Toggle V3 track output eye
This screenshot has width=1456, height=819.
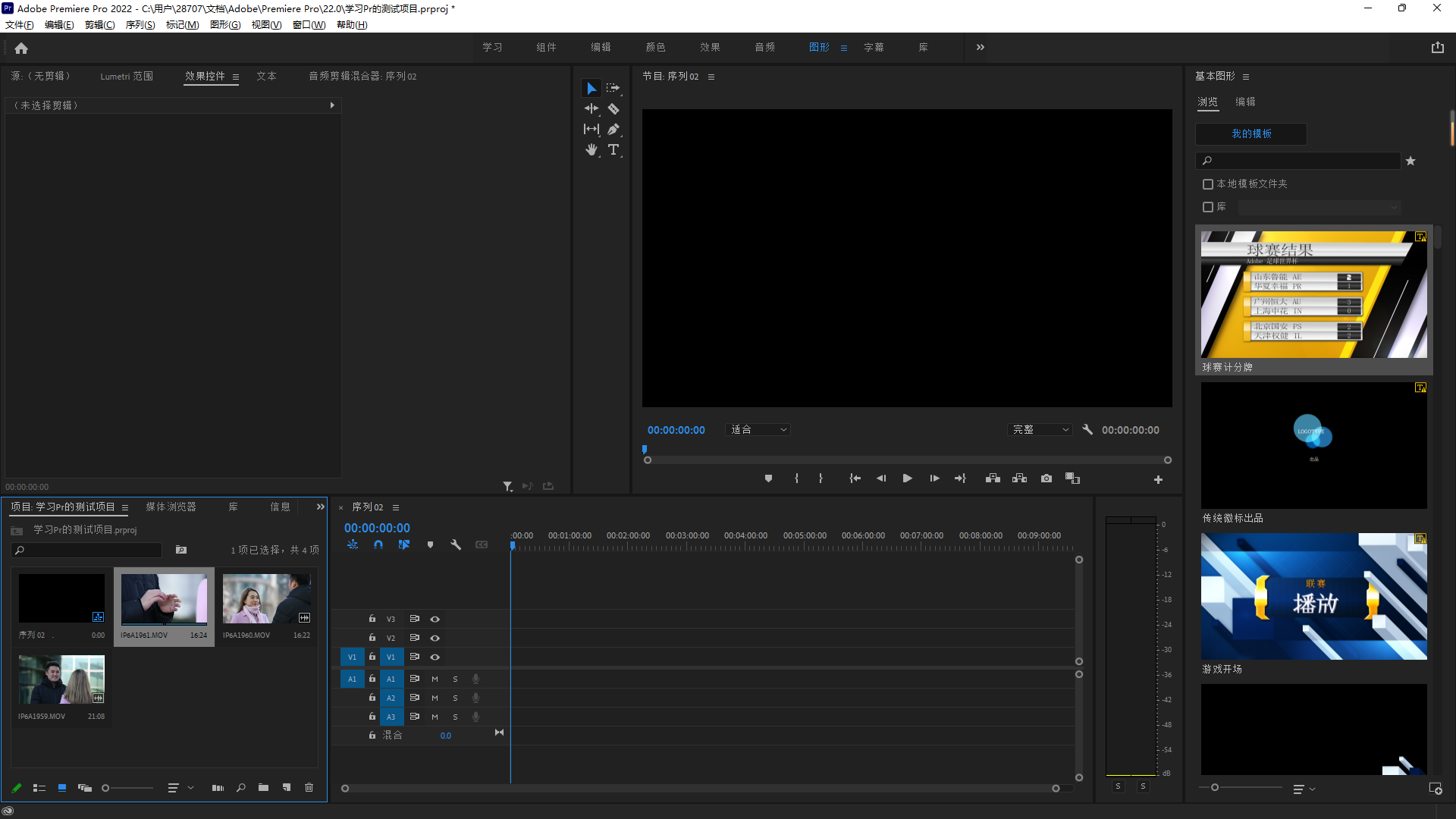pos(435,619)
